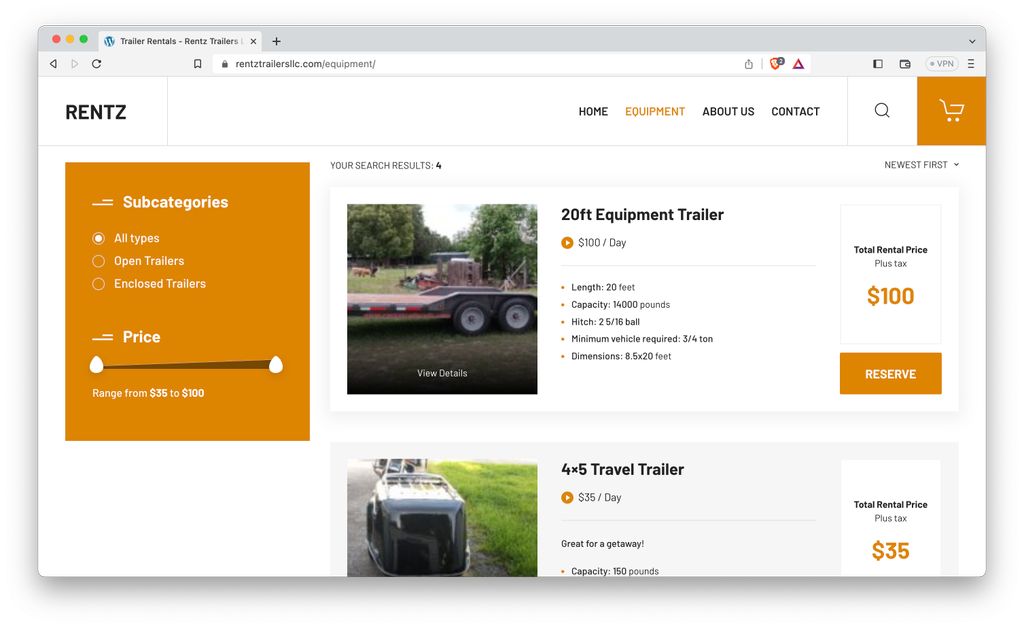The image size is (1024, 627).
Task: Click 'Minimum vehicle required: 3/4 ton' line
Action: point(642,339)
